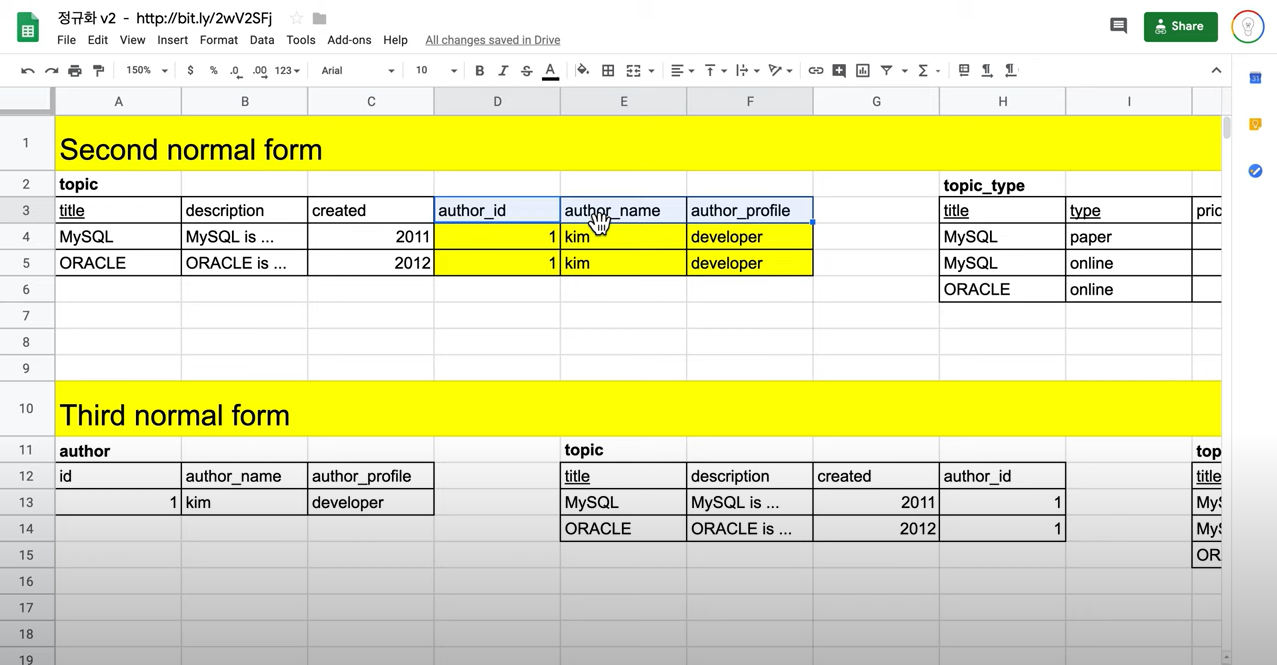The height and width of the screenshot is (665, 1277).
Task: Open the File menu
Action: click(66, 40)
